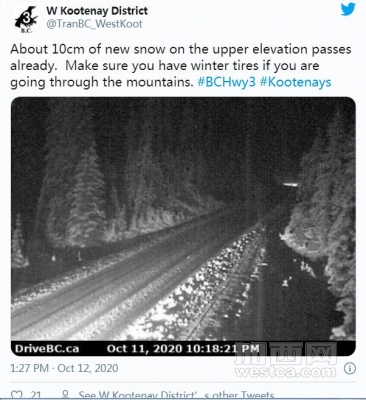Click the tweet text about new snow
The width and height of the screenshot is (366, 400).
181,66
